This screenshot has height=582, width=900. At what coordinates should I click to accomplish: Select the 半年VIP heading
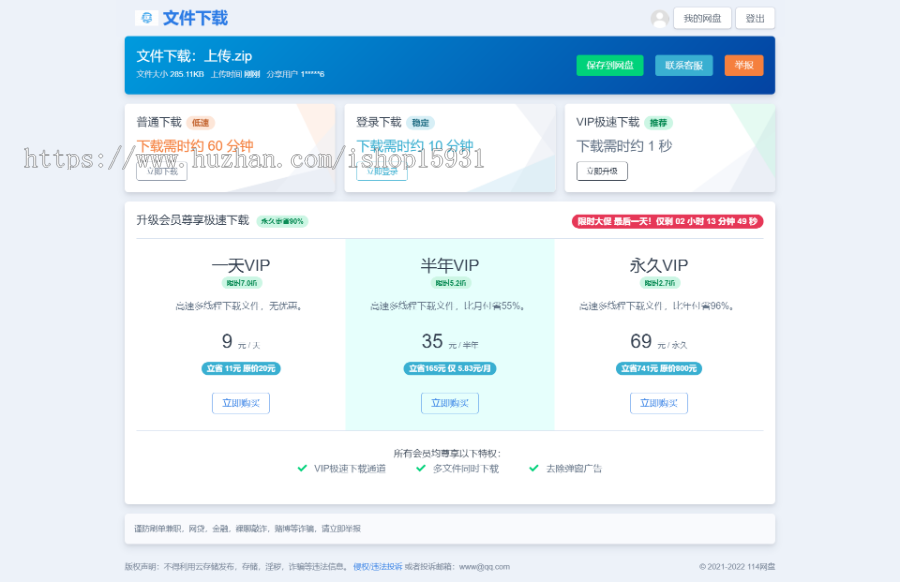(x=450, y=265)
